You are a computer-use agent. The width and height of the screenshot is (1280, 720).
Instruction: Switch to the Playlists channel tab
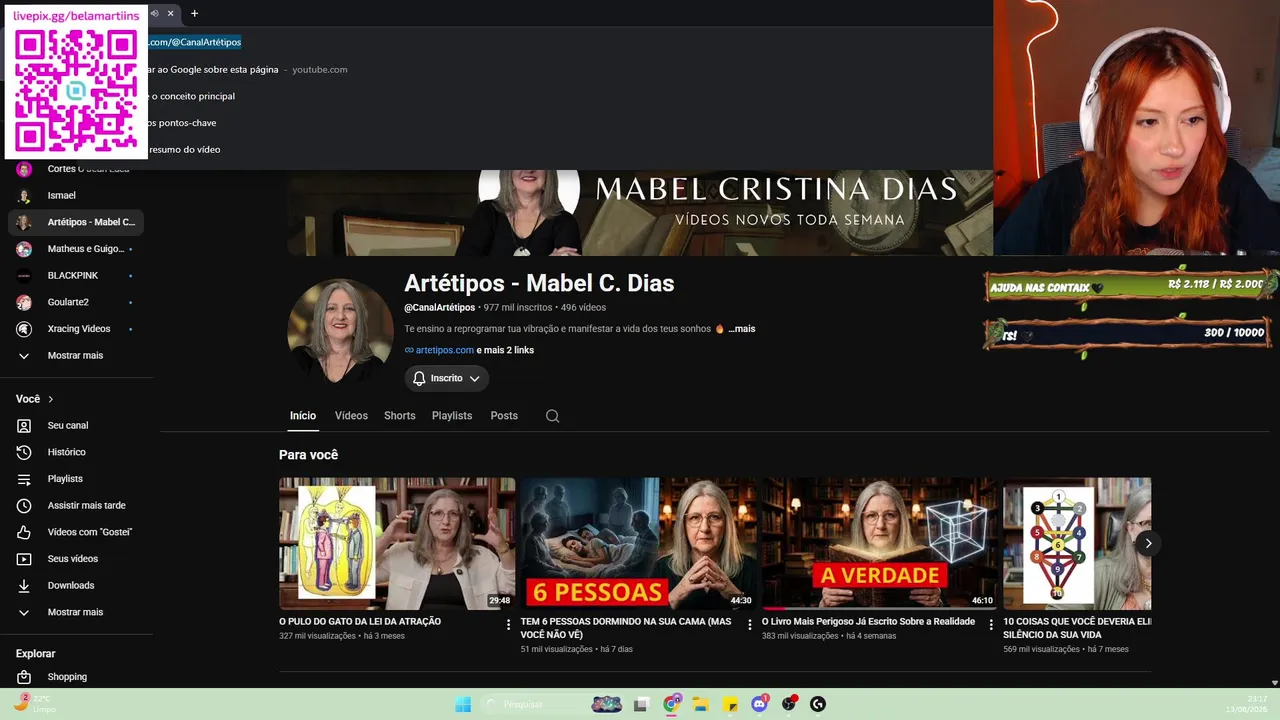tap(452, 416)
